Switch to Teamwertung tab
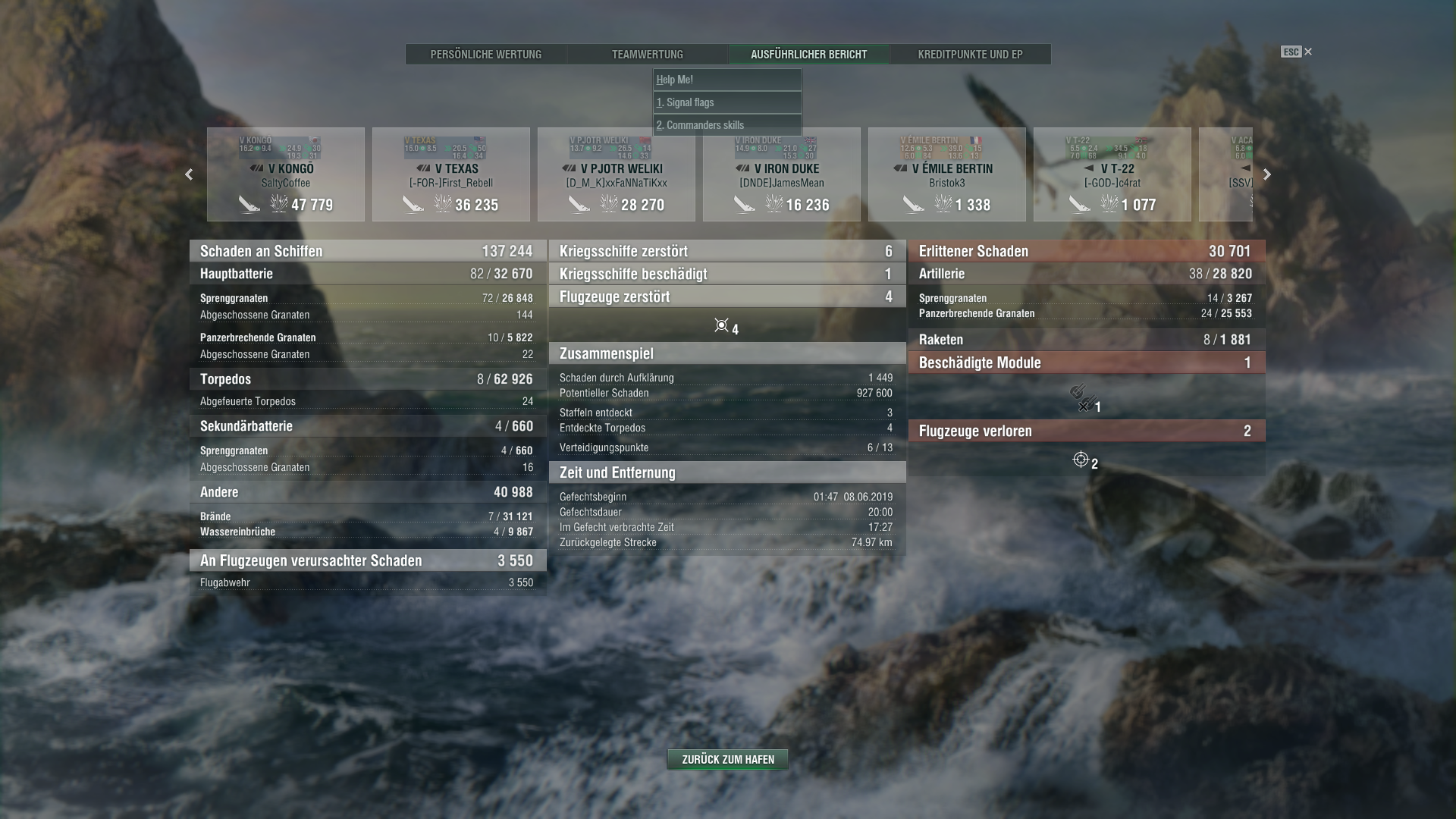The image size is (1456, 819). (x=647, y=55)
